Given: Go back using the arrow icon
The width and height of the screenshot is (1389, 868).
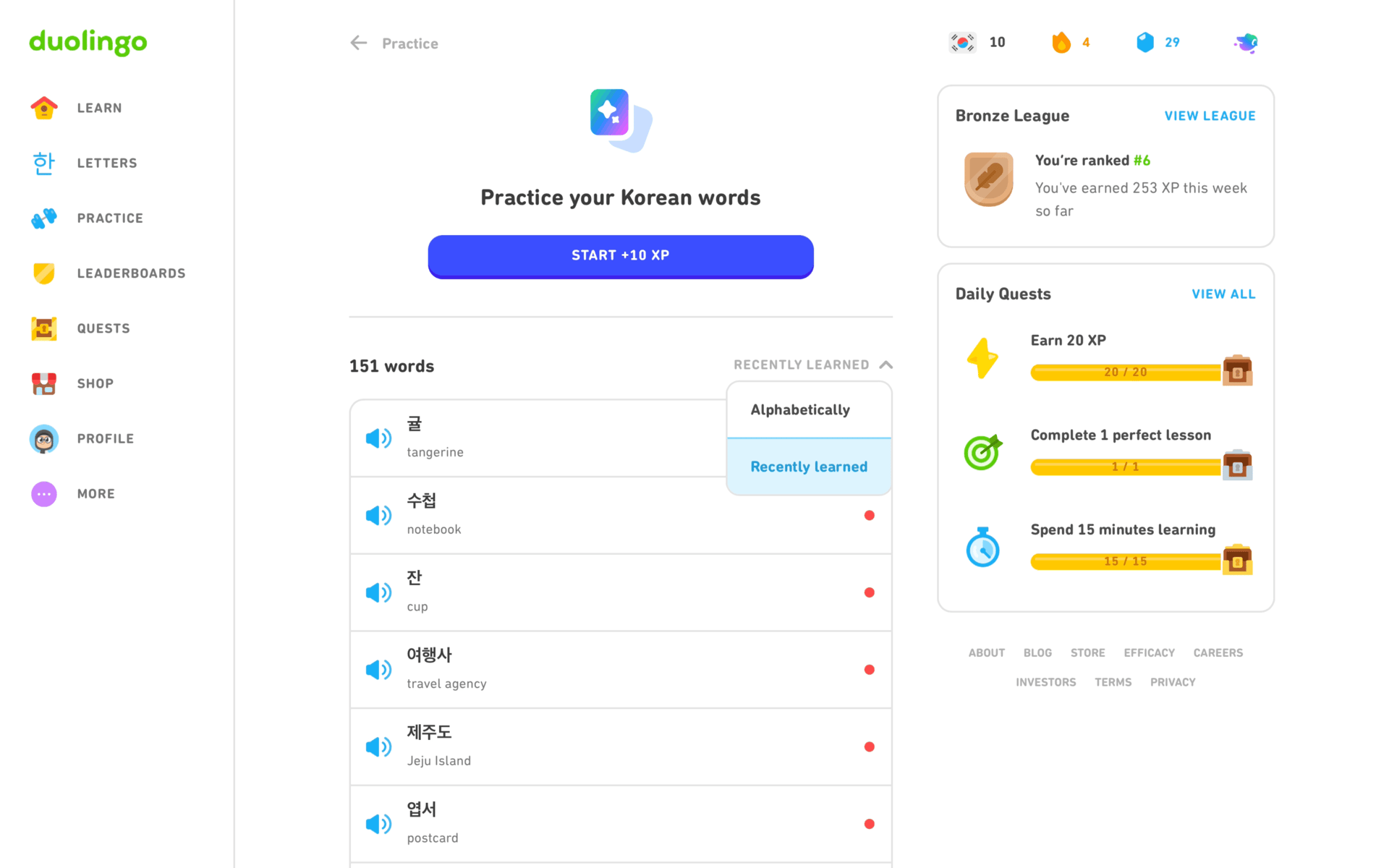Looking at the screenshot, I should tap(359, 43).
